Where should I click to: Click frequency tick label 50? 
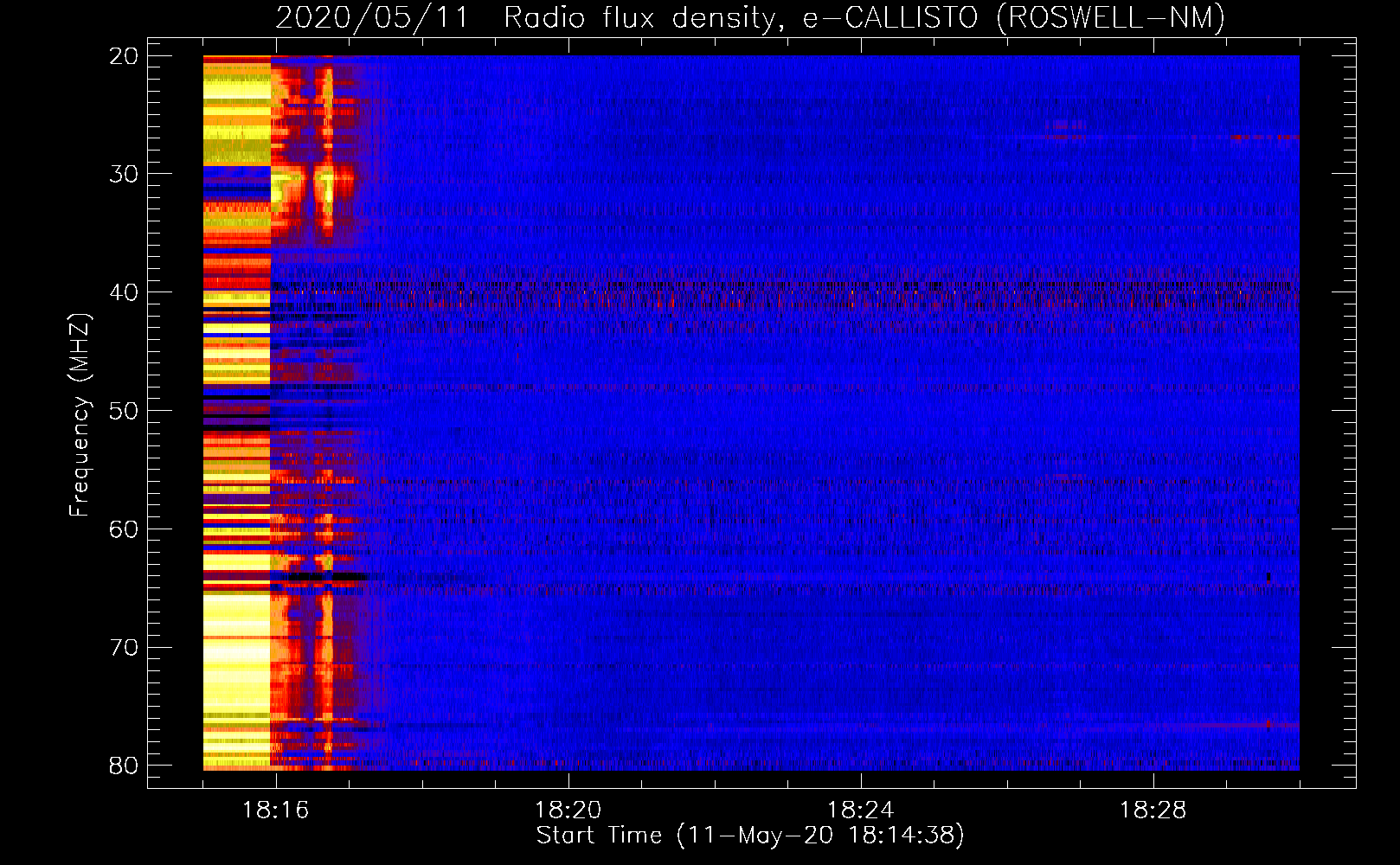pyautogui.click(x=124, y=411)
